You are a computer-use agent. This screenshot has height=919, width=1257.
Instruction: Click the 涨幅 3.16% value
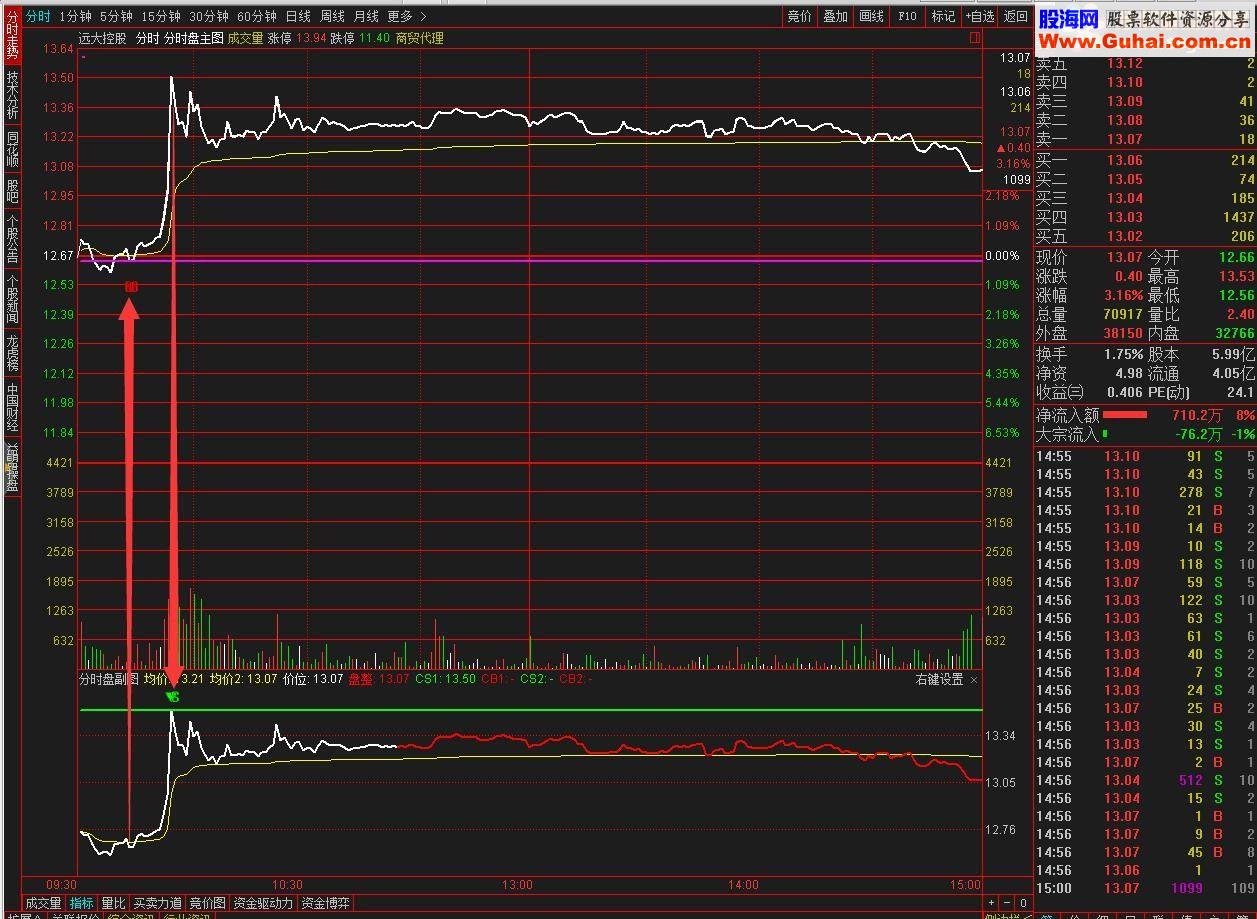coord(1124,295)
